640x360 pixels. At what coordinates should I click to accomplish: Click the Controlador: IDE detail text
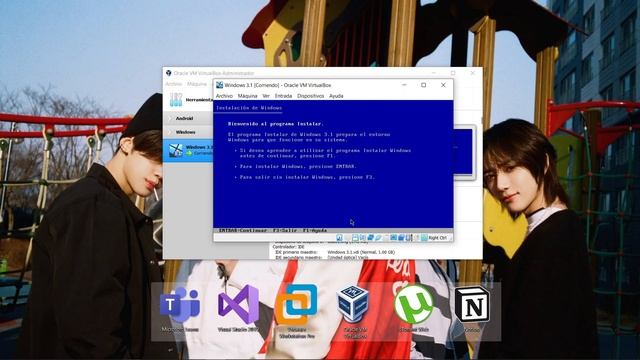(x=289, y=247)
